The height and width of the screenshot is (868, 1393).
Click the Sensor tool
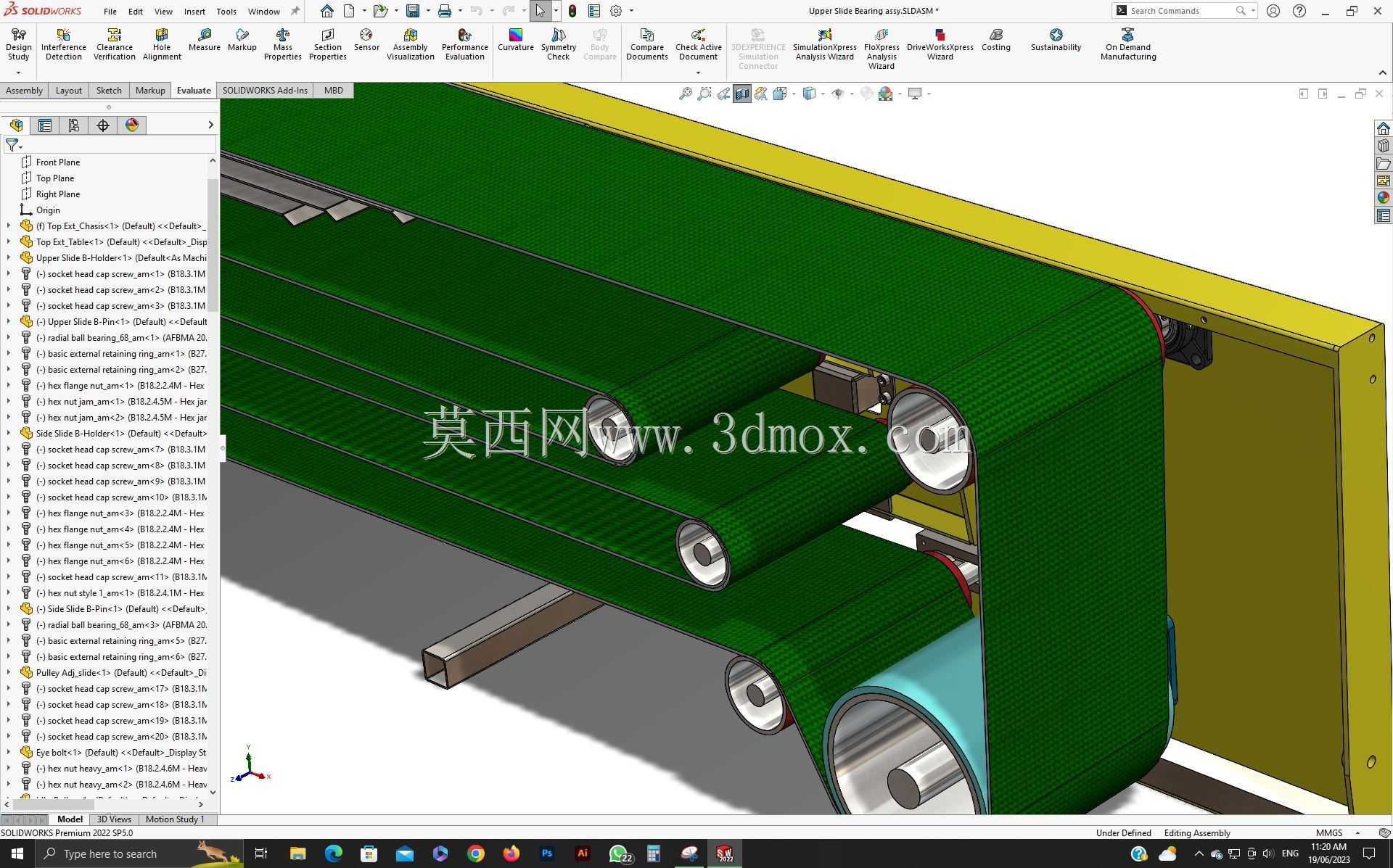click(366, 41)
